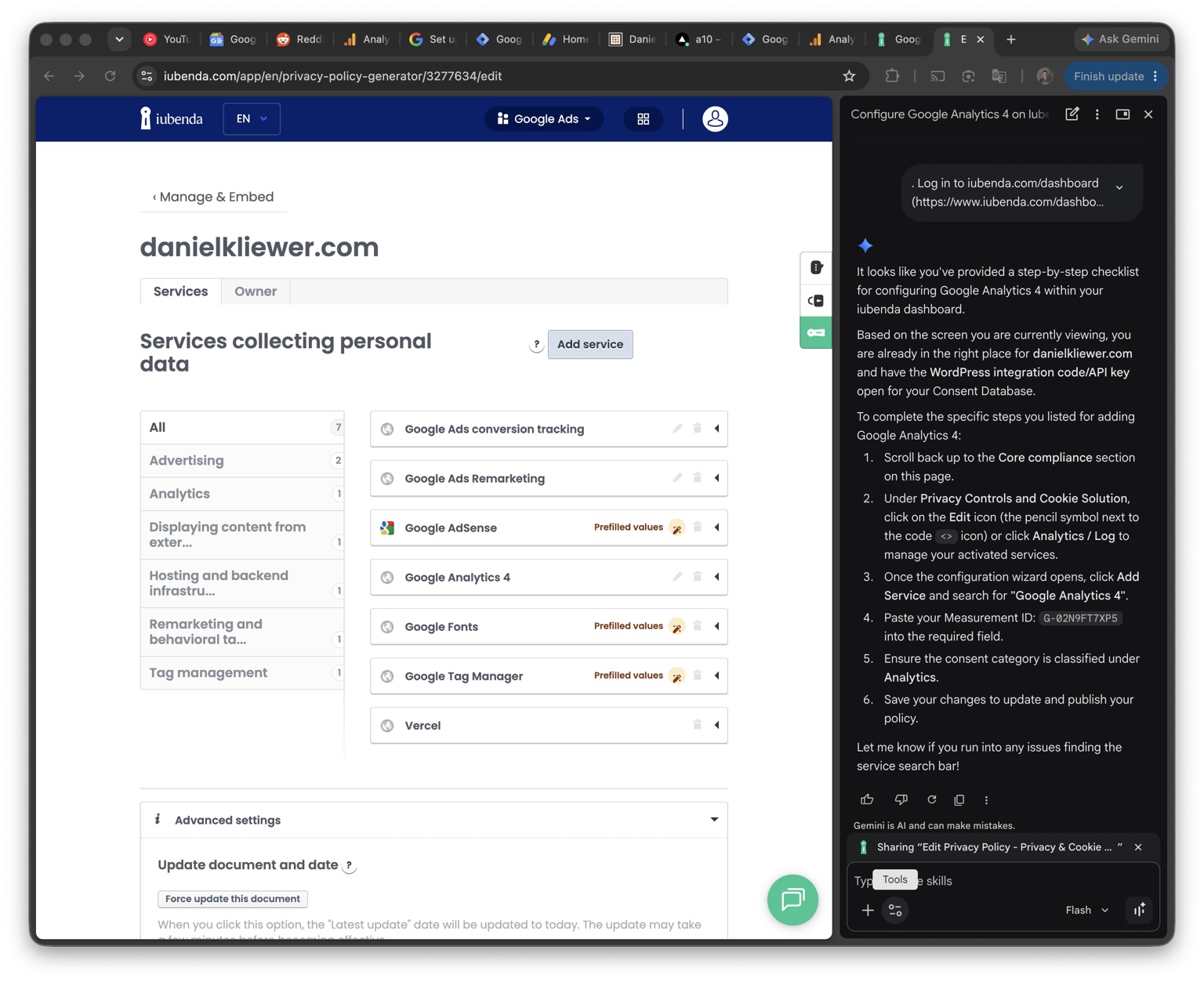Image resolution: width=1204 pixels, height=982 pixels.
Task: Open the iubenda apps grid icon
Action: 643,119
